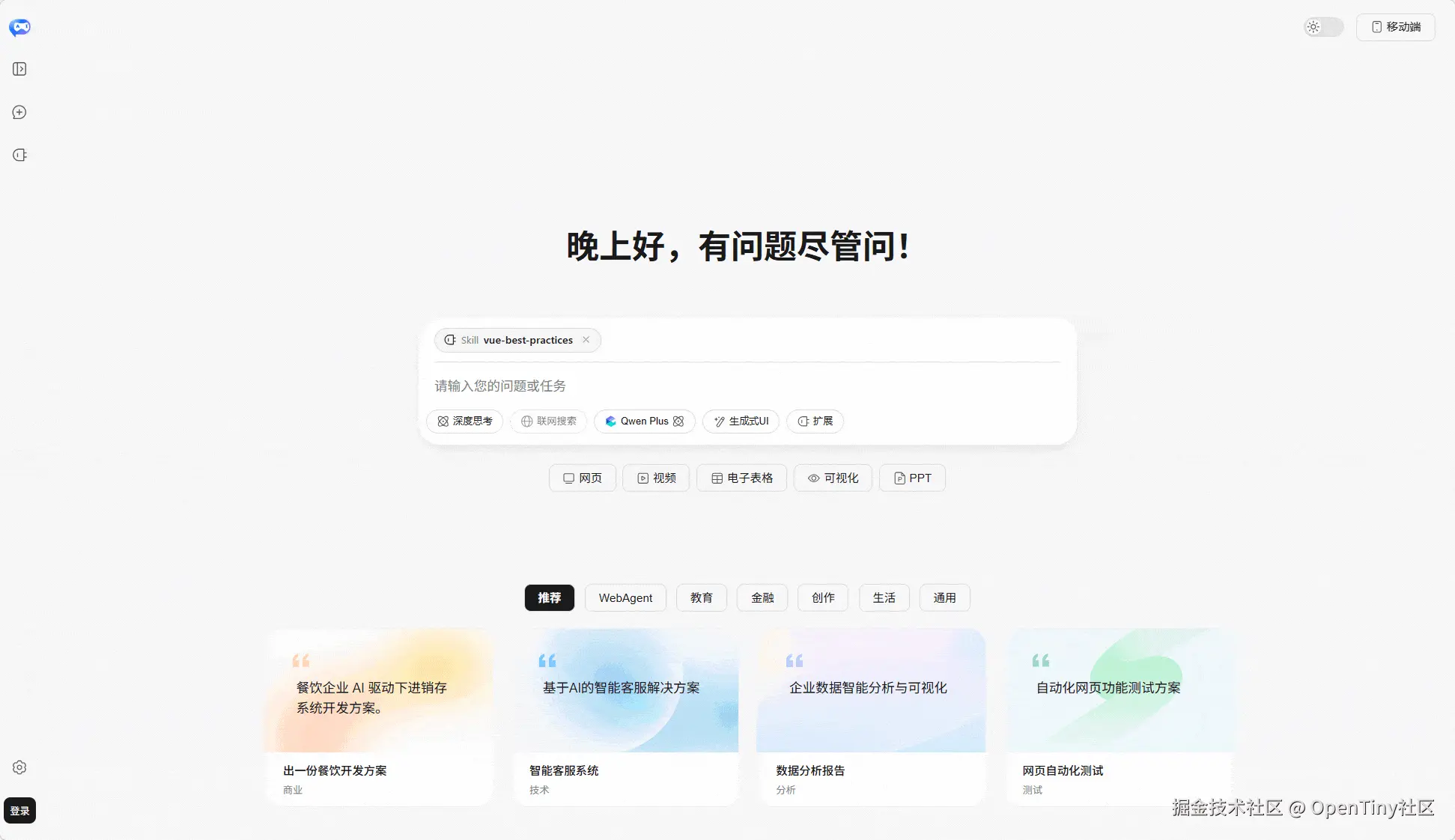The width and height of the screenshot is (1455, 840).
Task: Toggle light/dark theme switch
Action: coord(1323,27)
